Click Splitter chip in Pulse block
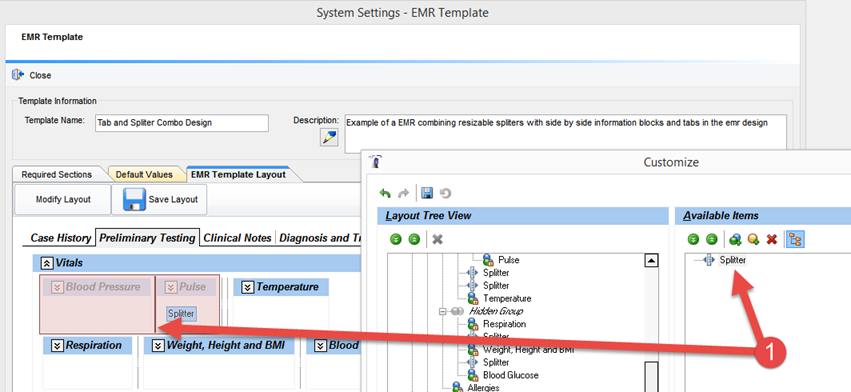Viewport: 851px width, 392px height. (181, 313)
